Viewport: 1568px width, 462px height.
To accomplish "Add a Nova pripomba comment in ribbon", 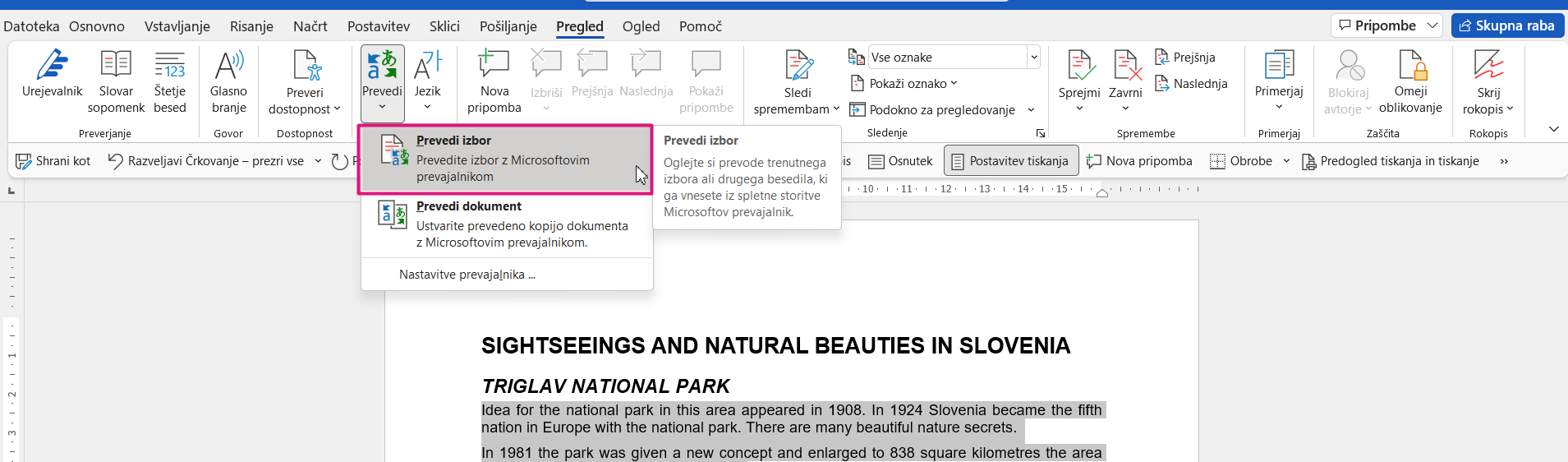I will (x=494, y=82).
